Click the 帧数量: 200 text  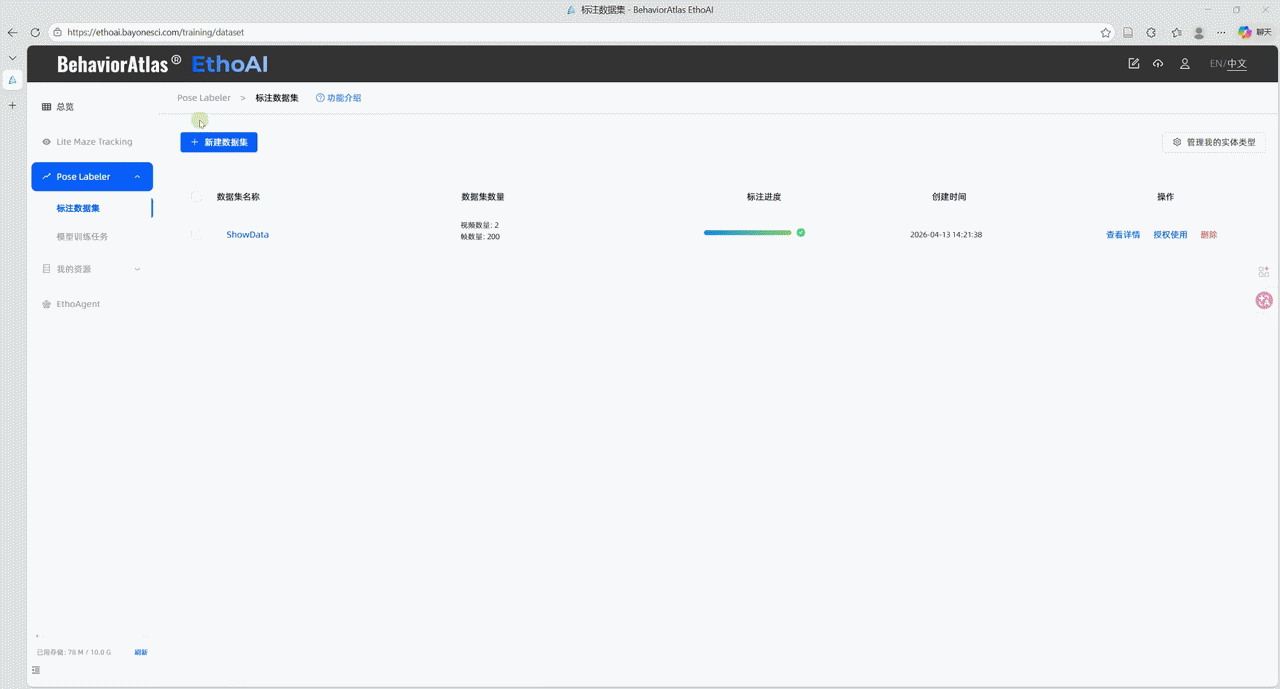(x=480, y=237)
